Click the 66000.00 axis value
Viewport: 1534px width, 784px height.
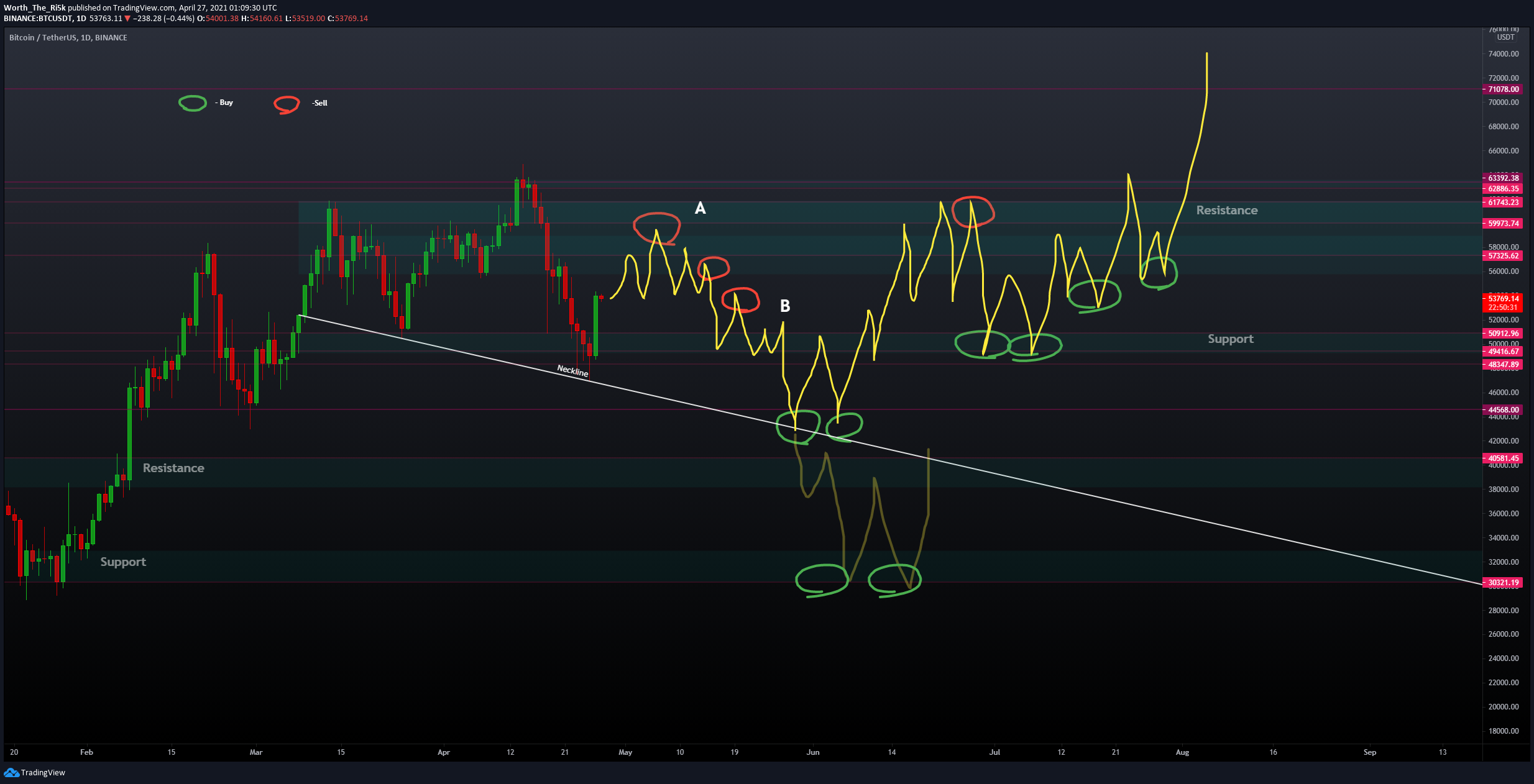pyautogui.click(x=1504, y=151)
